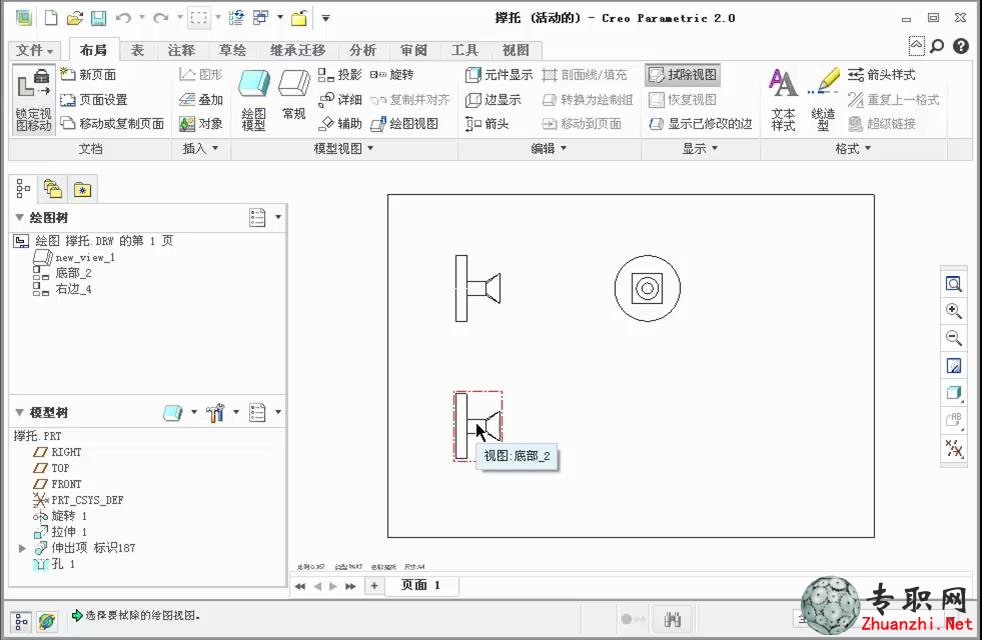
Task: Save the drawing with the floppy disk icon
Action: [98, 18]
